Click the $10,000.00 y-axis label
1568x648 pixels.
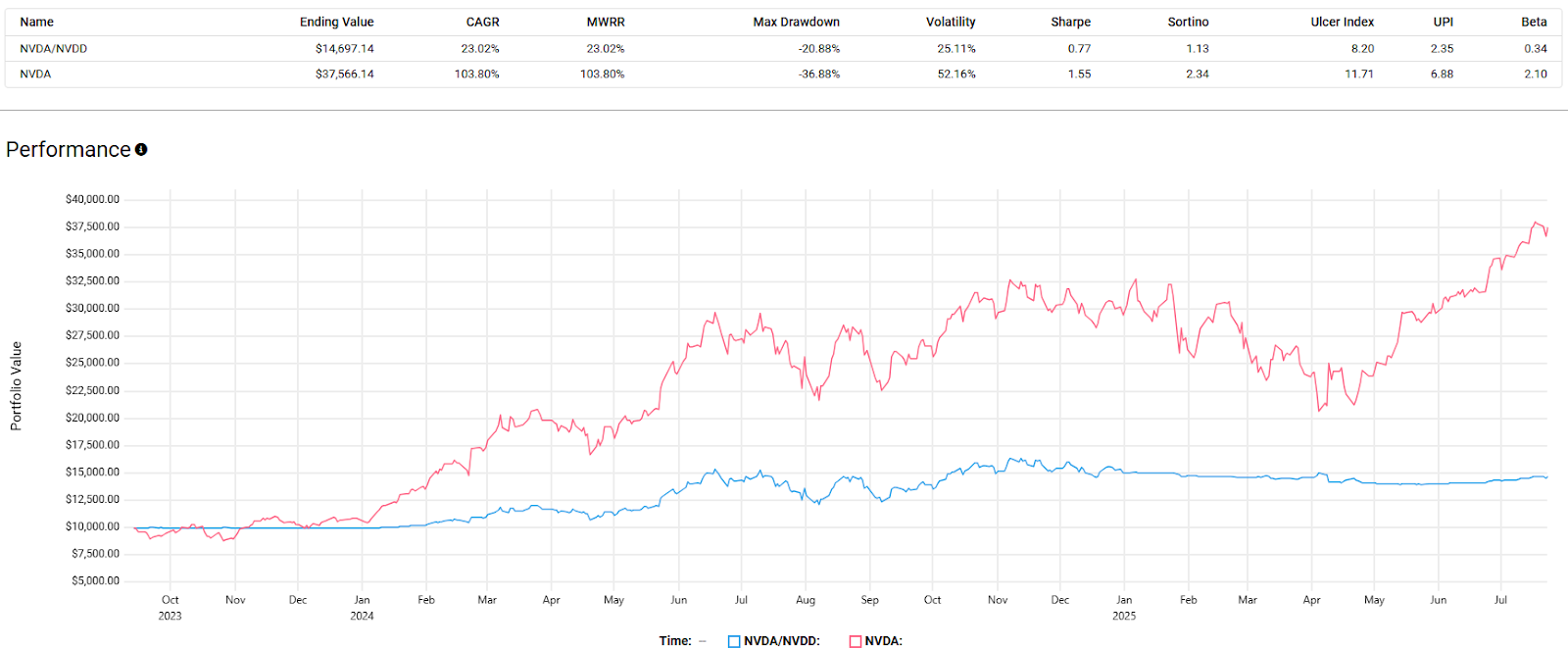[92, 526]
